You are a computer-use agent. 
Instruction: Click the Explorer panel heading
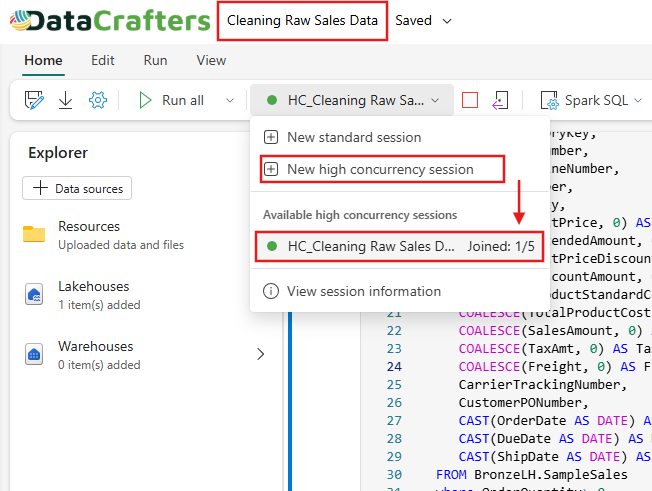coord(58,153)
